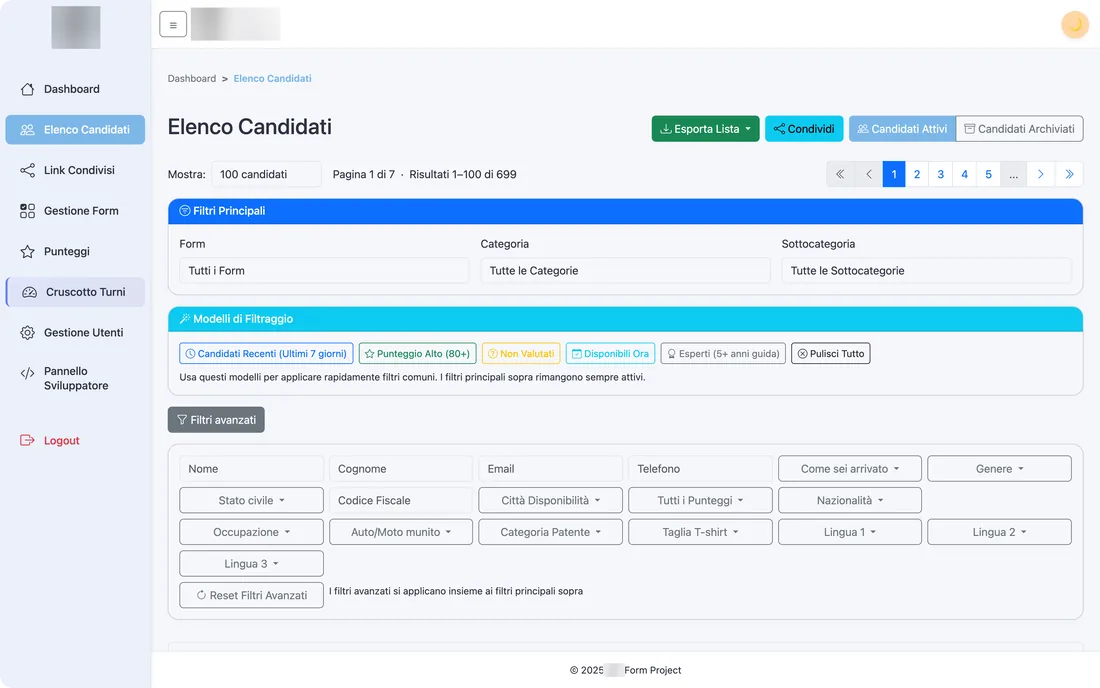The height and width of the screenshot is (688, 1100).
Task: Open the Lingua 1 dropdown
Action: pos(850,532)
